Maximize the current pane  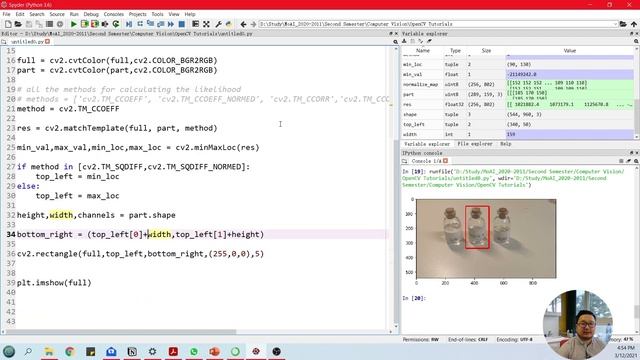coord(196,24)
